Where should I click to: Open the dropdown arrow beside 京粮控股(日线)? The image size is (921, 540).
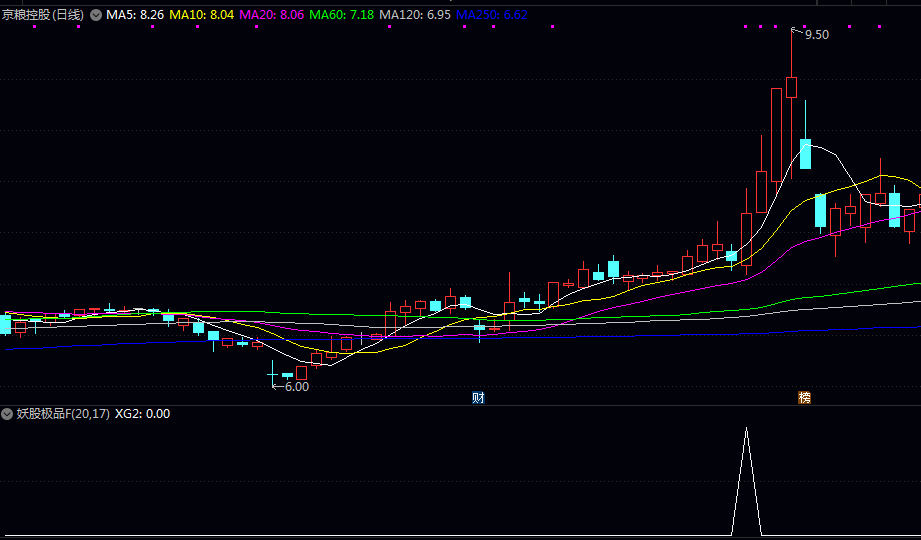[x=96, y=15]
